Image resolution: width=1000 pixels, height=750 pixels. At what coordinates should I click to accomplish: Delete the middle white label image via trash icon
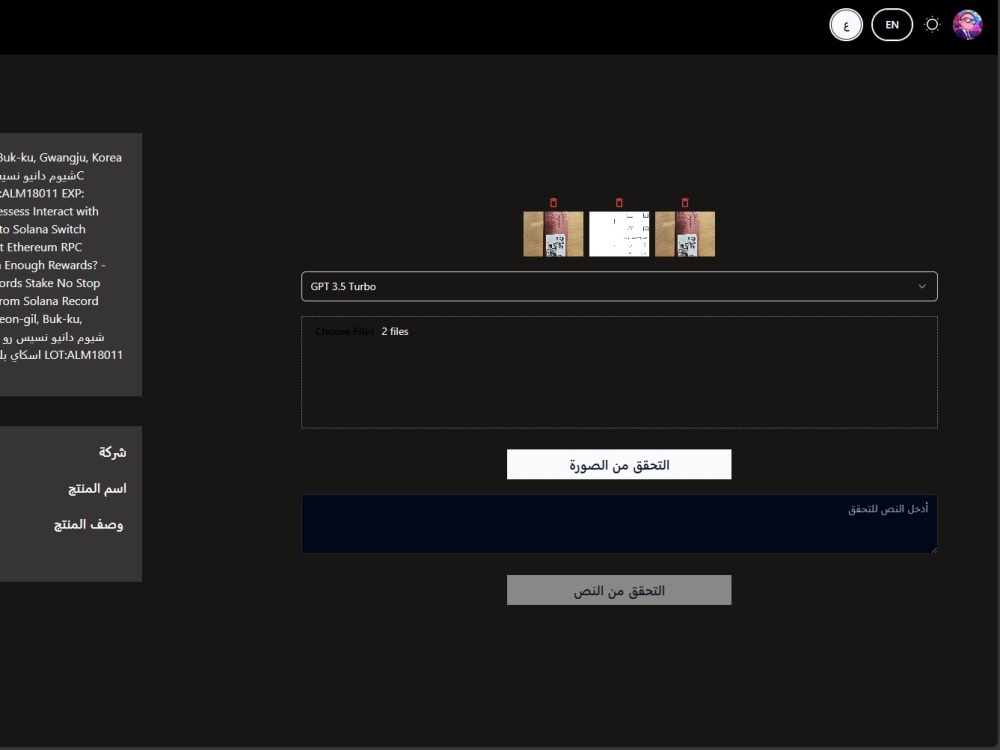pos(619,200)
